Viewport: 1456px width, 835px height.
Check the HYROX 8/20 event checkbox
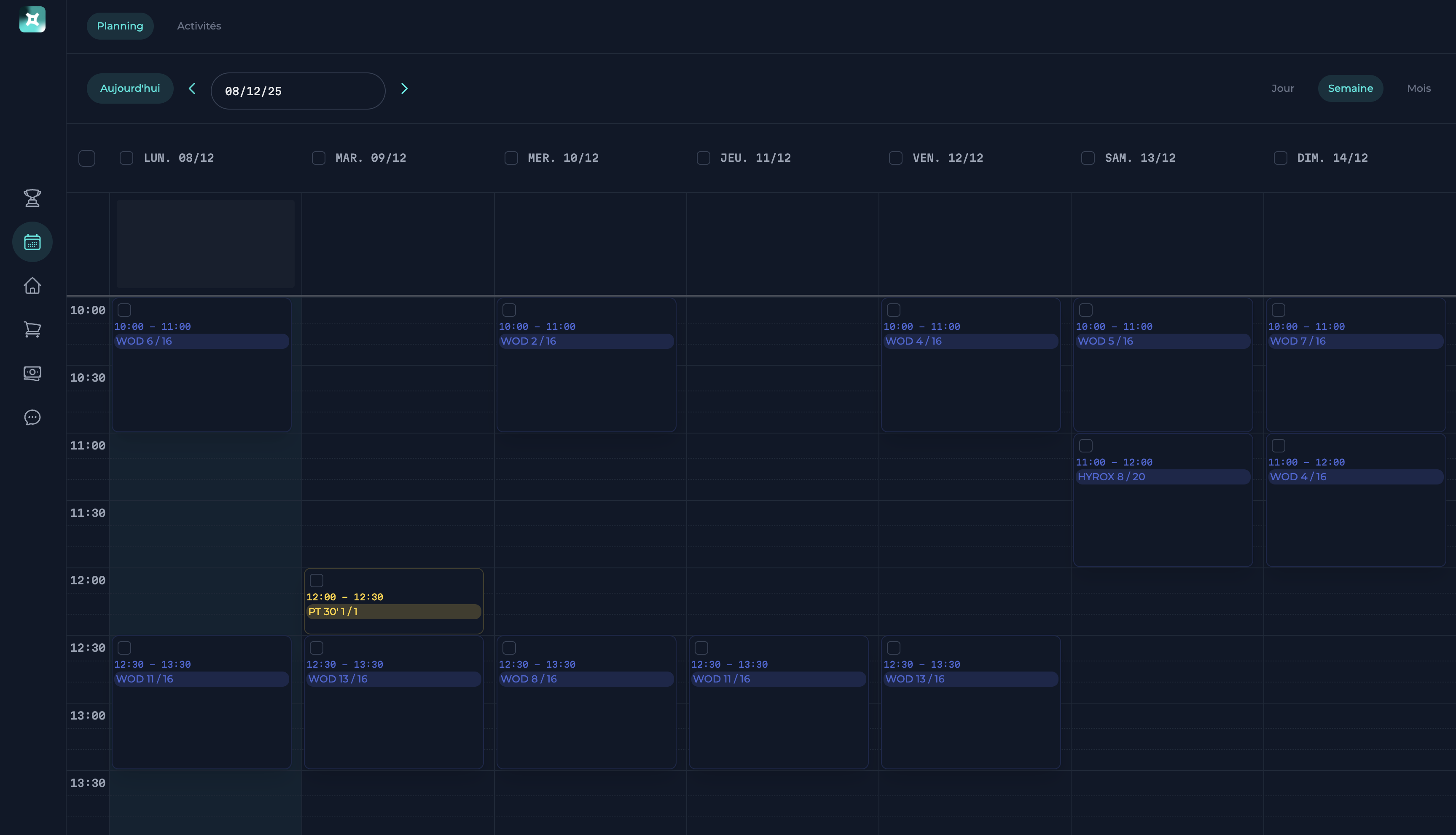1086,445
